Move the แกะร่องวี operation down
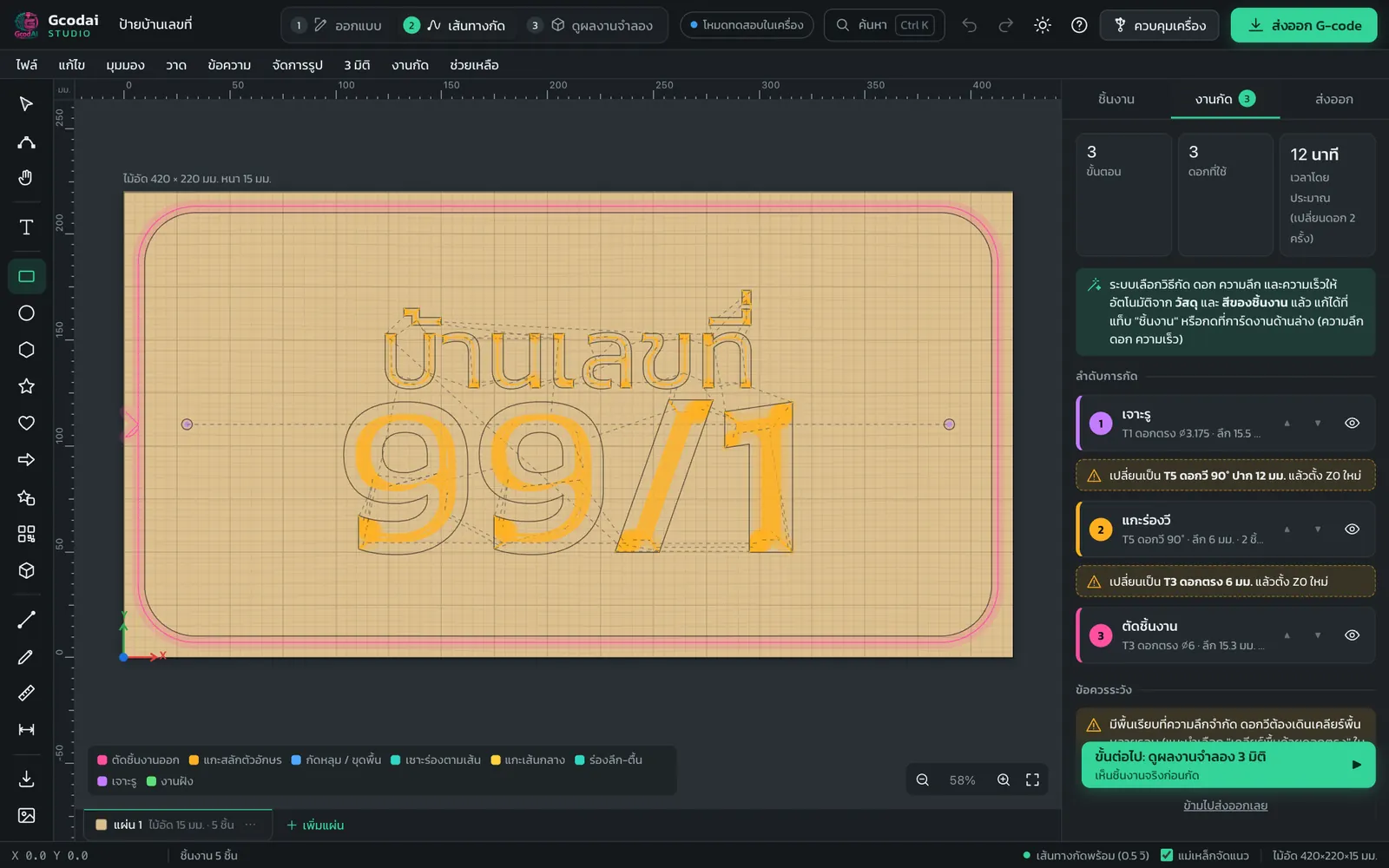1389x868 pixels. point(1318,529)
